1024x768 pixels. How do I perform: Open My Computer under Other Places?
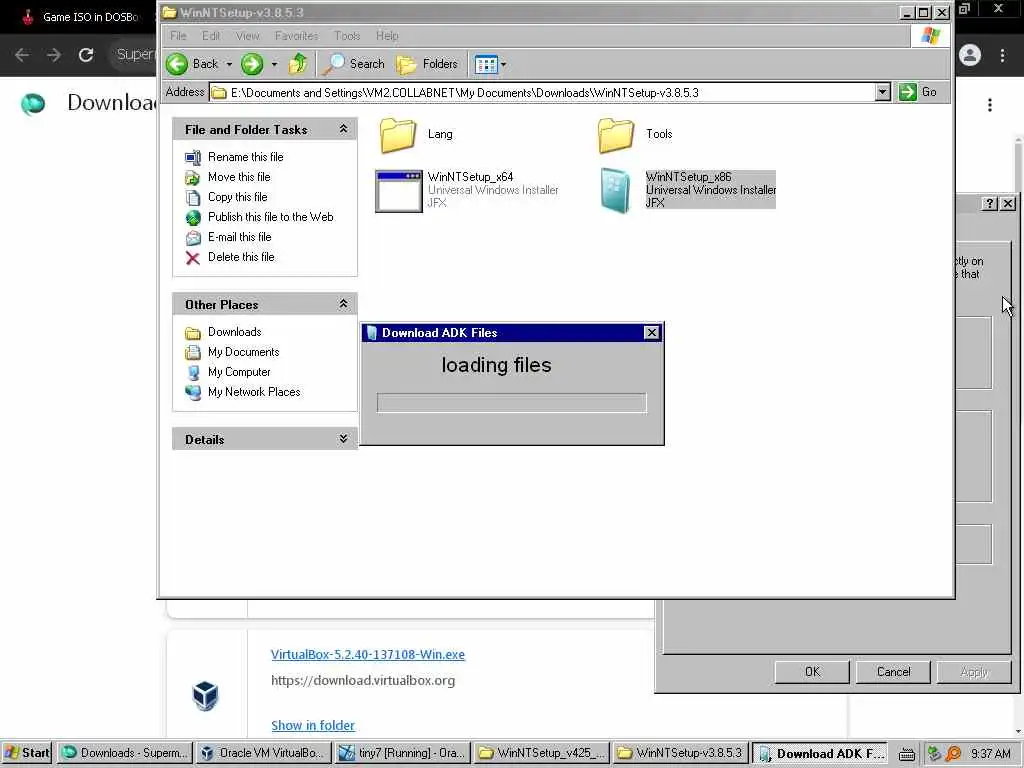[x=239, y=372]
